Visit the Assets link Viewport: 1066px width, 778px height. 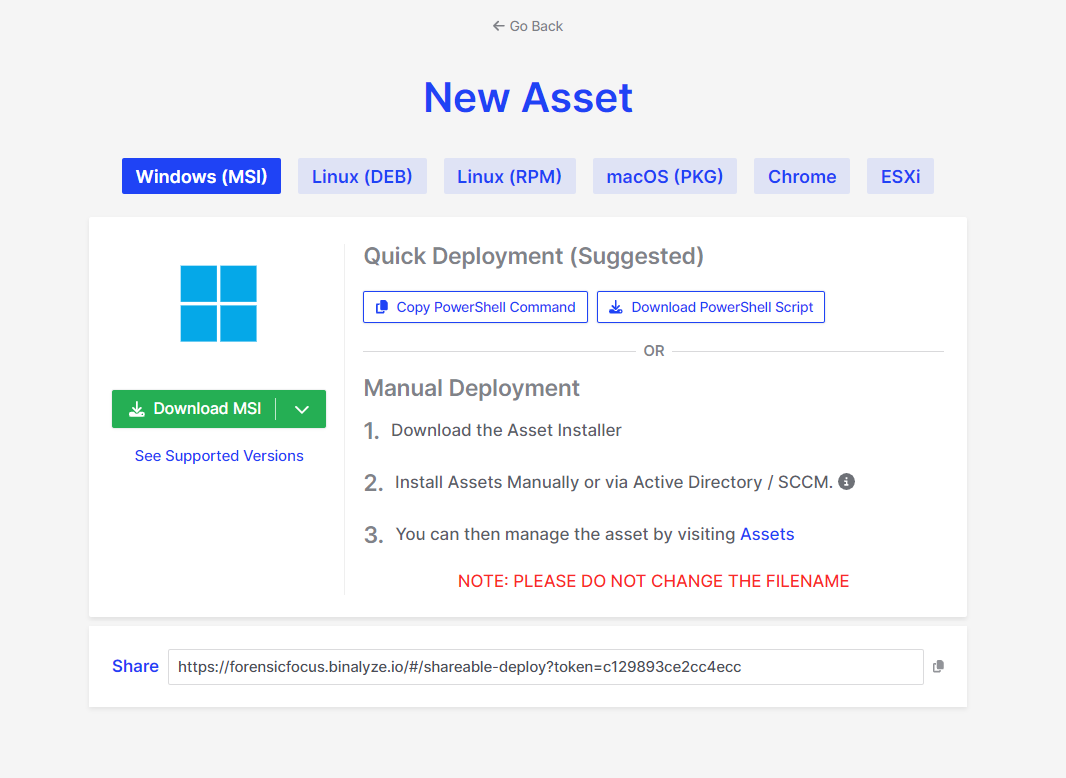[x=767, y=534]
